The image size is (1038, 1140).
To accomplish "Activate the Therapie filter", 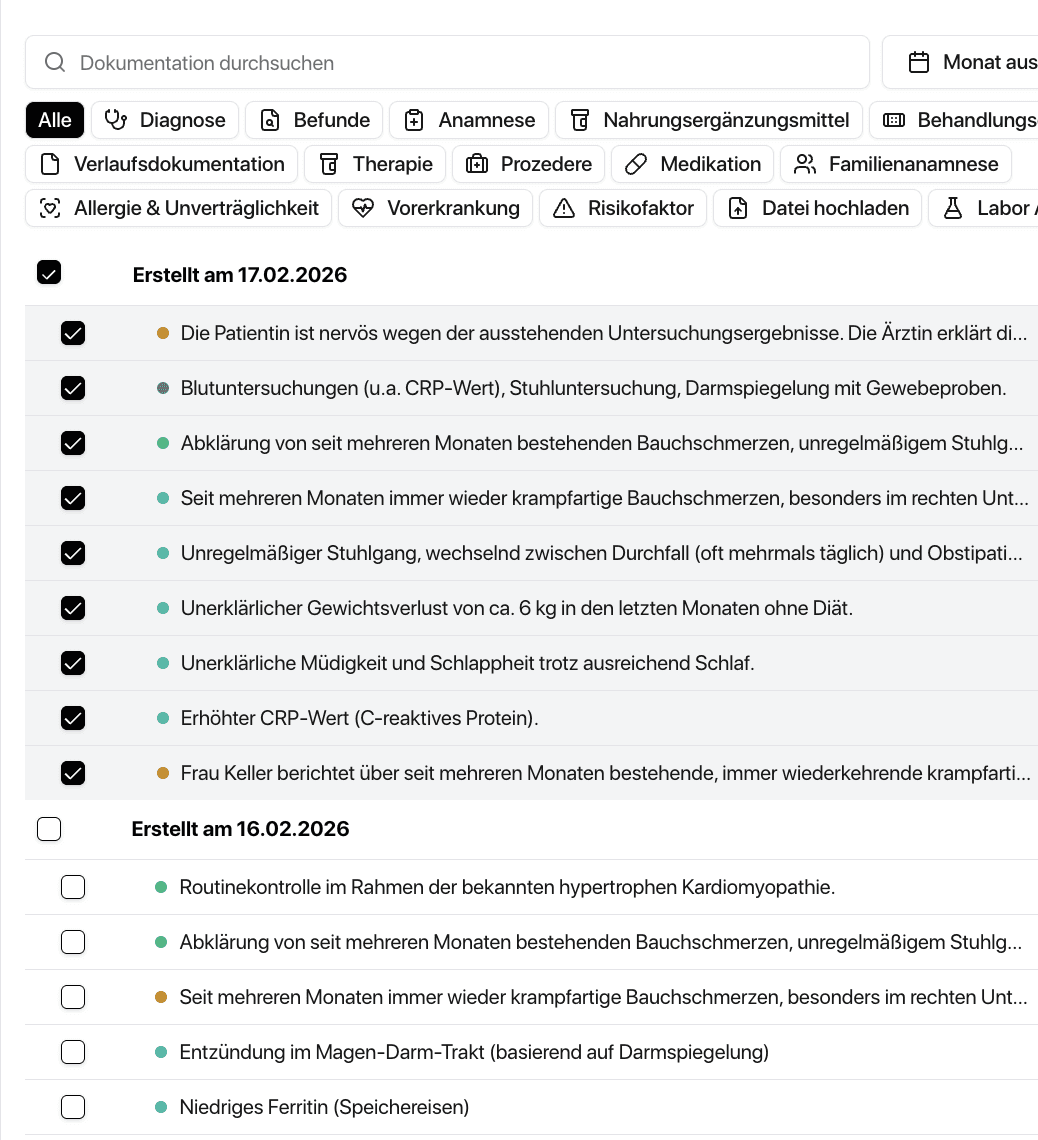I will tap(375, 163).
